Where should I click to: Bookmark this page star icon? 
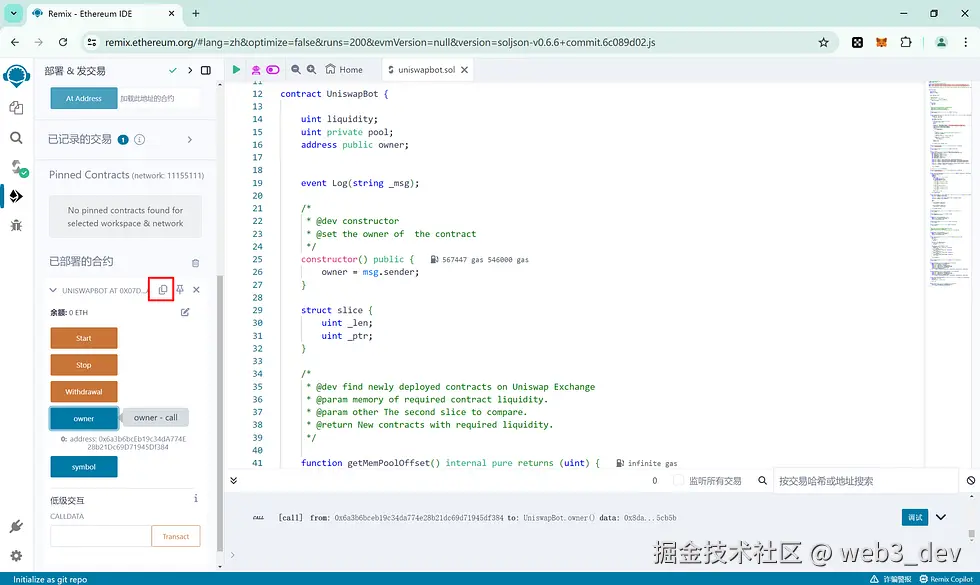coord(824,42)
